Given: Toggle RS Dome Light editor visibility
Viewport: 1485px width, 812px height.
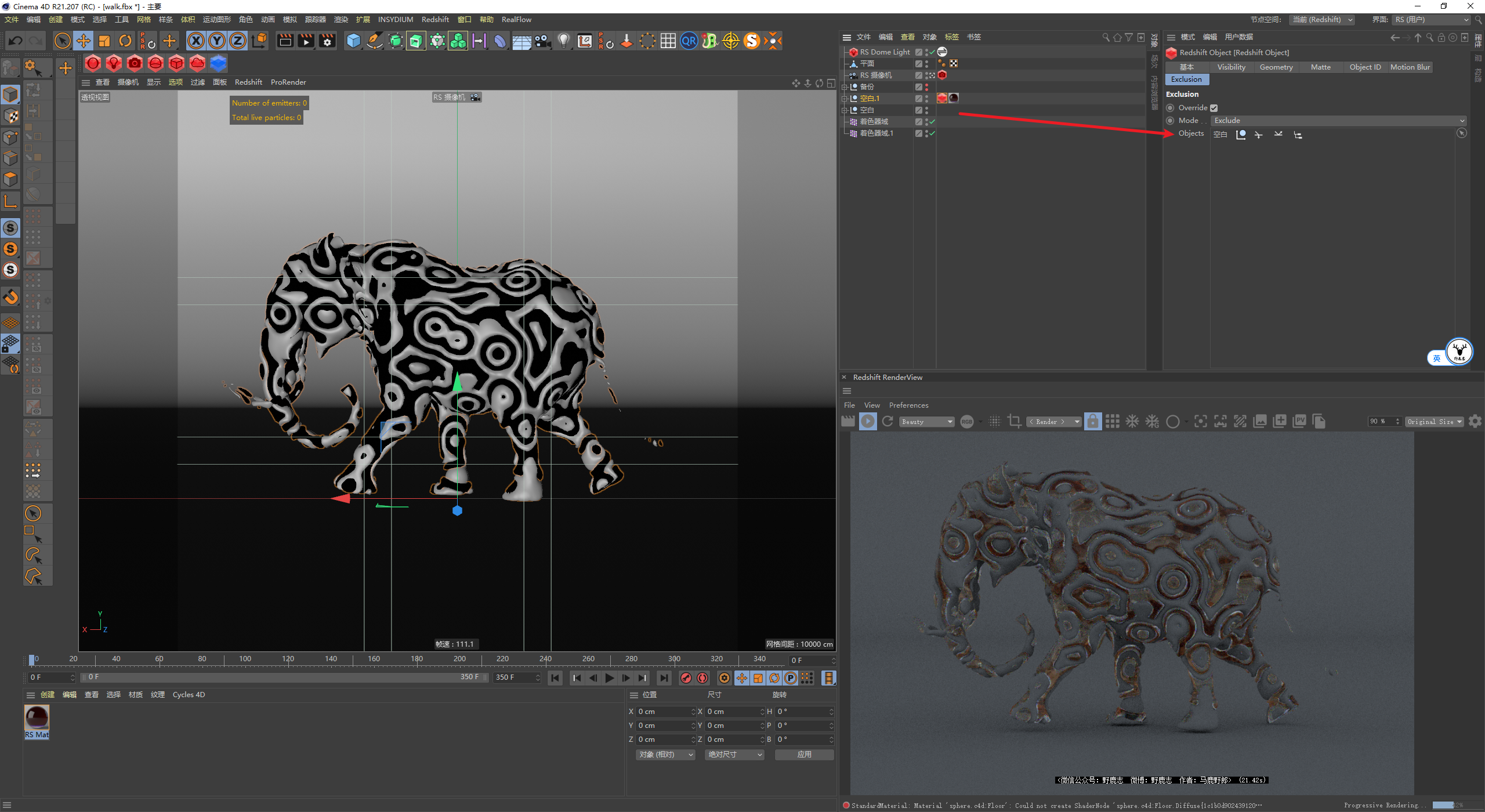Looking at the screenshot, I should 926,50.
